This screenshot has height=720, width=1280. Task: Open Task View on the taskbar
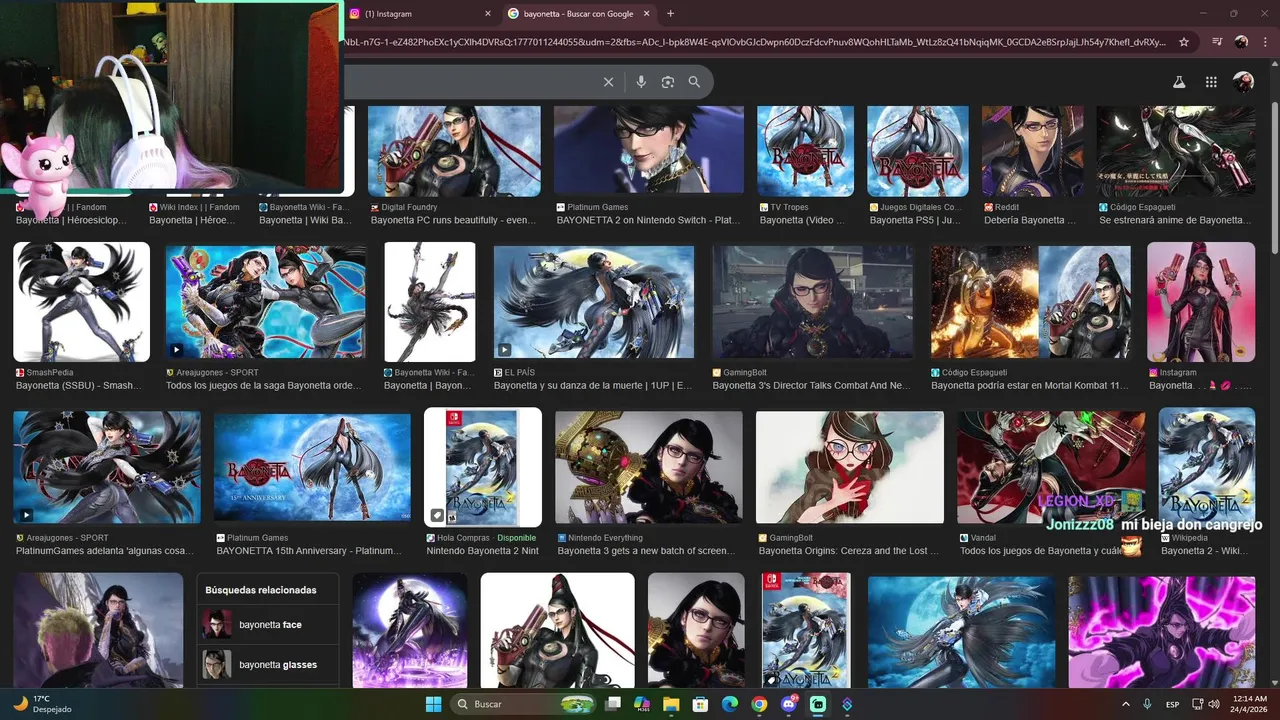pos(613,704)
